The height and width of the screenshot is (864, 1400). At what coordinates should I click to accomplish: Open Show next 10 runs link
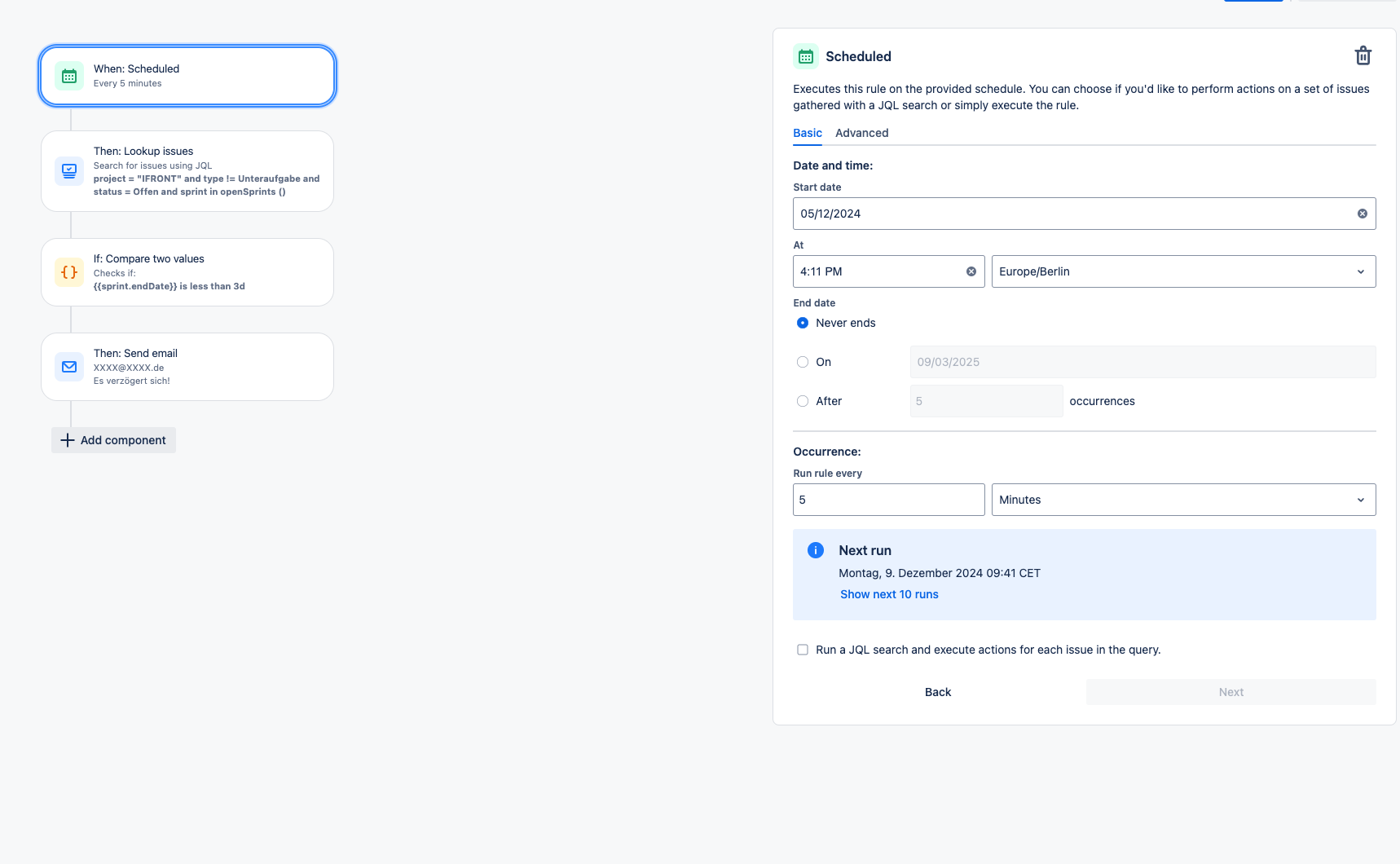(889, 594)
